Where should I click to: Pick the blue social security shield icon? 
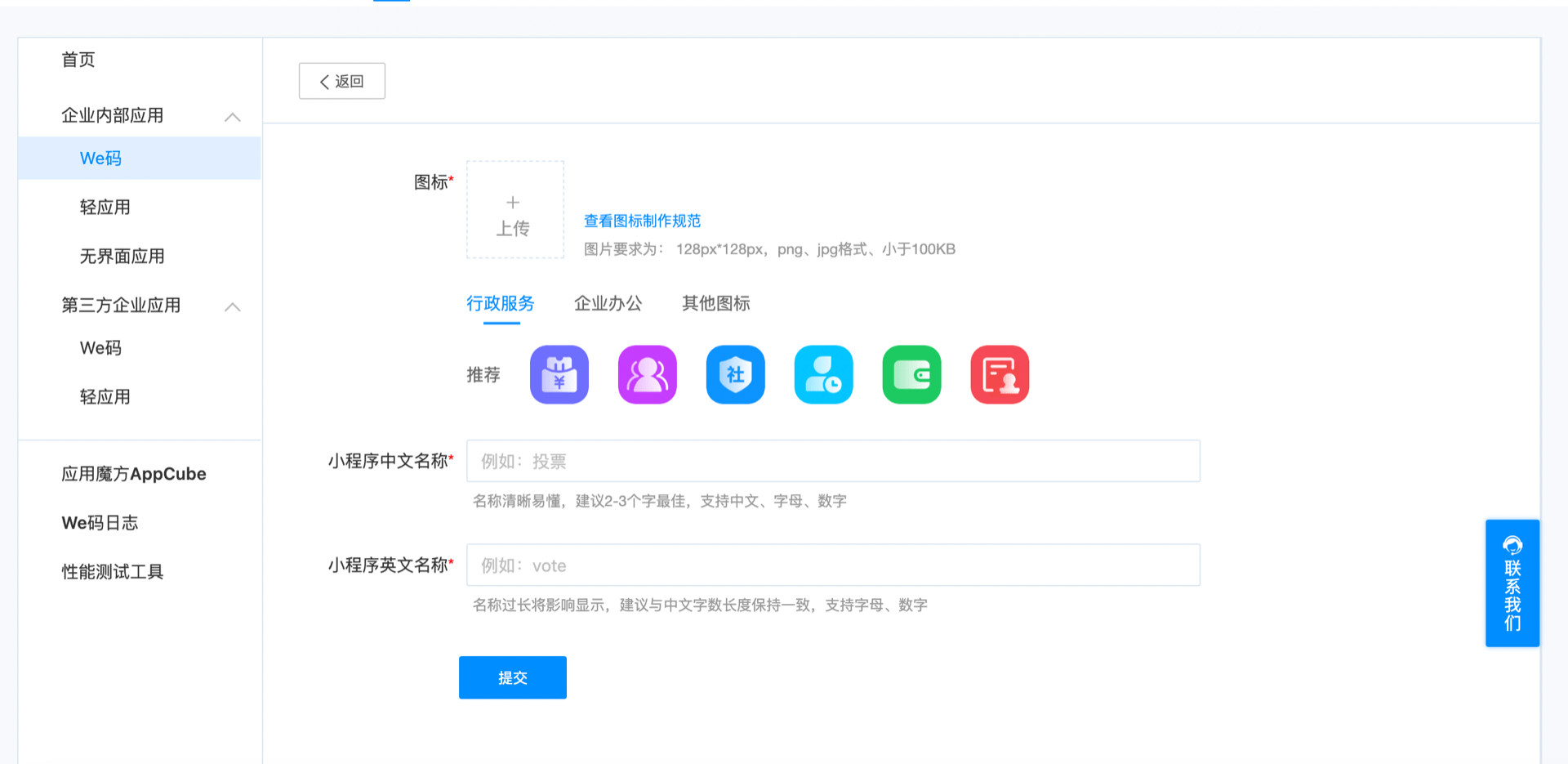click(x=736, y=375)
